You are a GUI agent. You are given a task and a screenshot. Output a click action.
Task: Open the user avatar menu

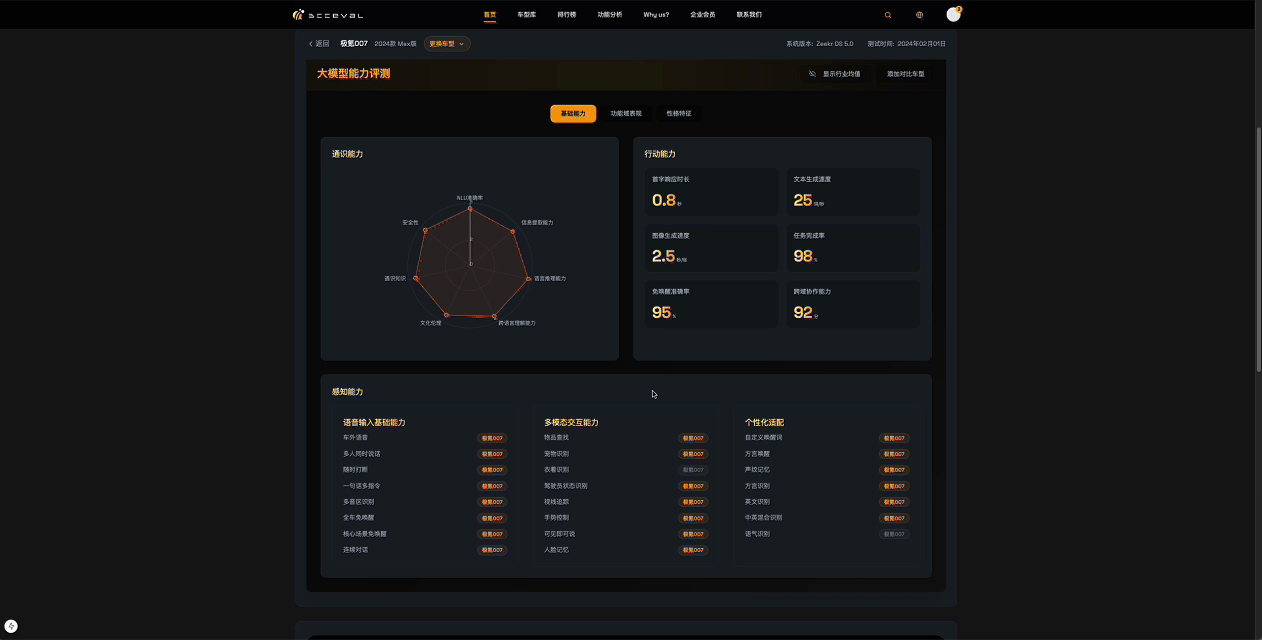(x=953, y=14)
